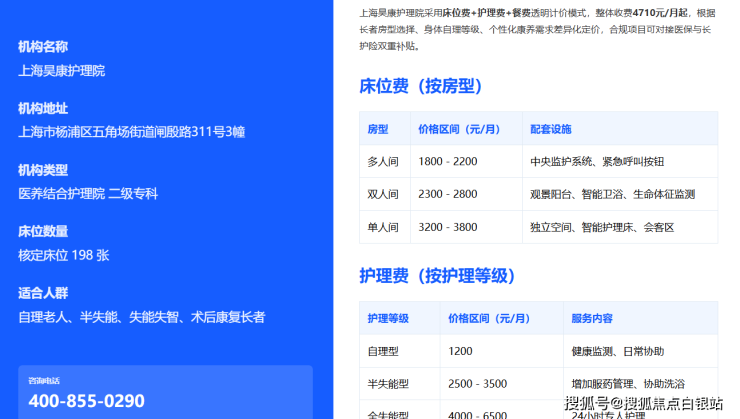The height and width of the screenshot is (419, 740).
Task: Click the audience text 自理老人、半失能、失能失智、术后康复长者
Action: coord(142,317)
